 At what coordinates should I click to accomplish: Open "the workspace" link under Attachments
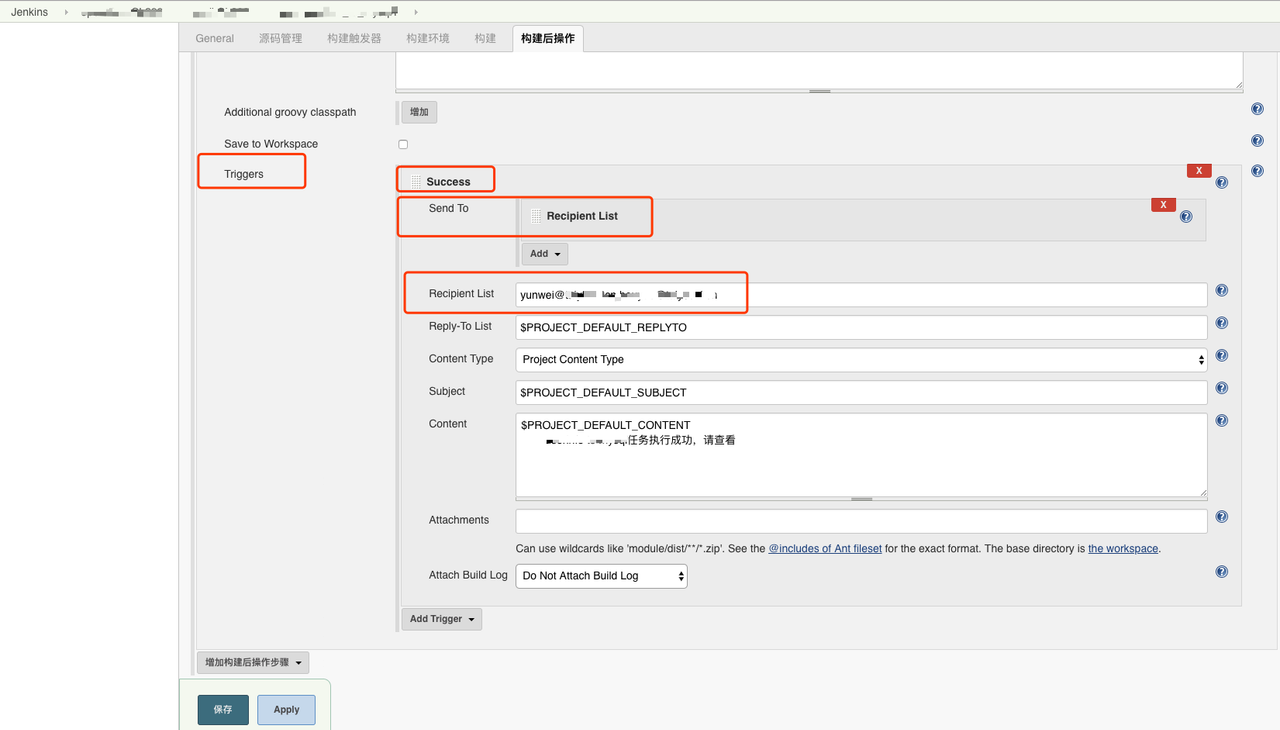tap(1122, 548)
